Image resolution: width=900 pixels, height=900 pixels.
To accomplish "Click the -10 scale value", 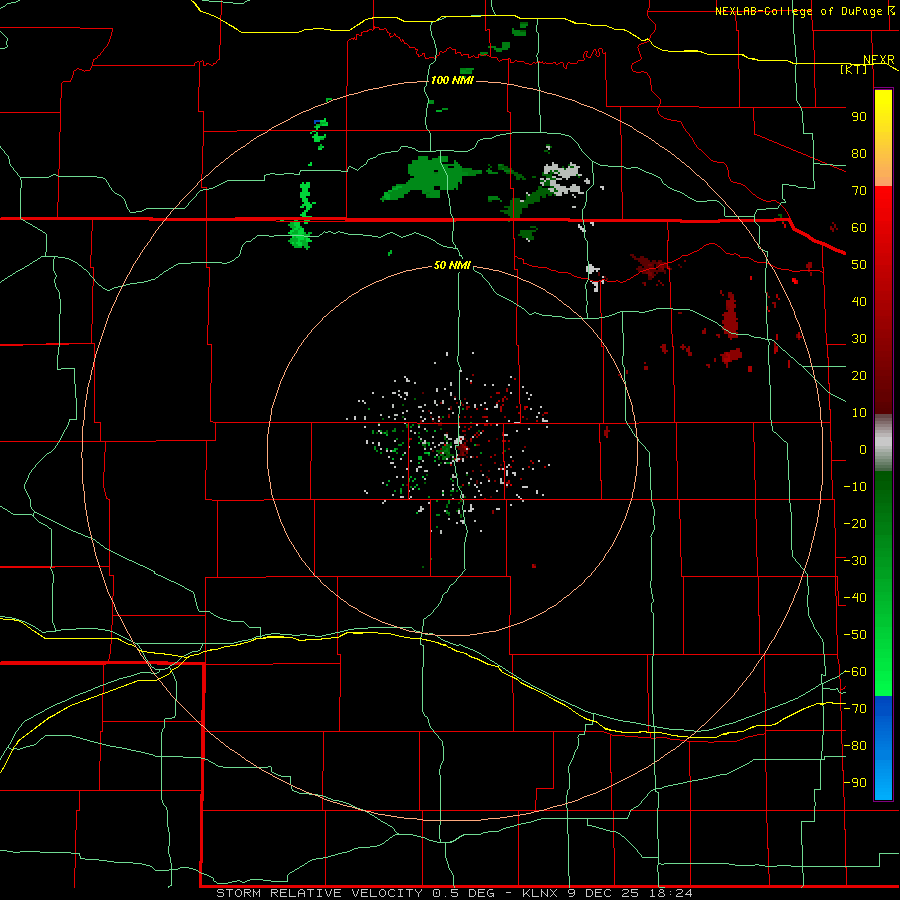I will pyautogui.click(x=855, y=487).
